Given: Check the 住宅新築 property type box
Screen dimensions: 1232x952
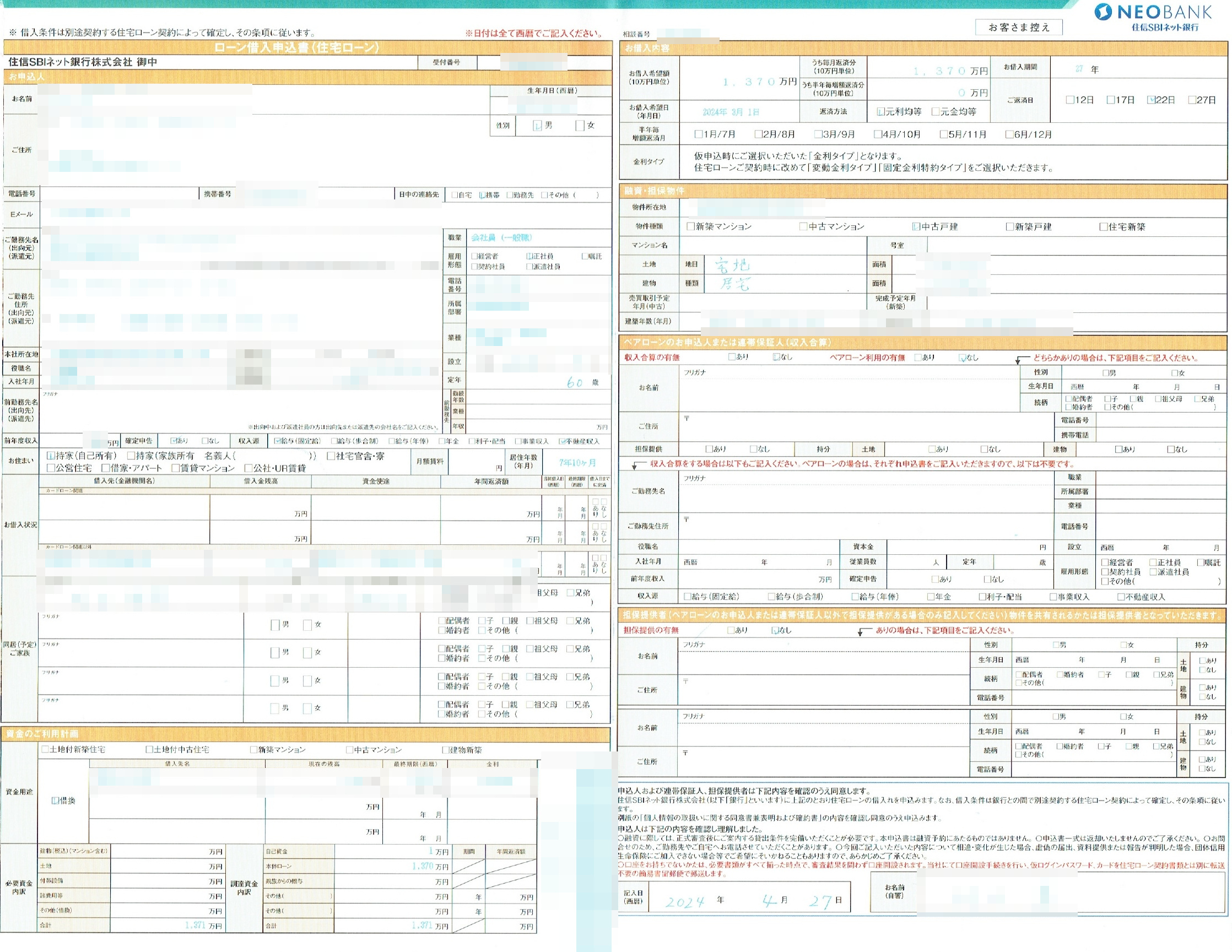Looking at the screenshot, I should 1104,227.
